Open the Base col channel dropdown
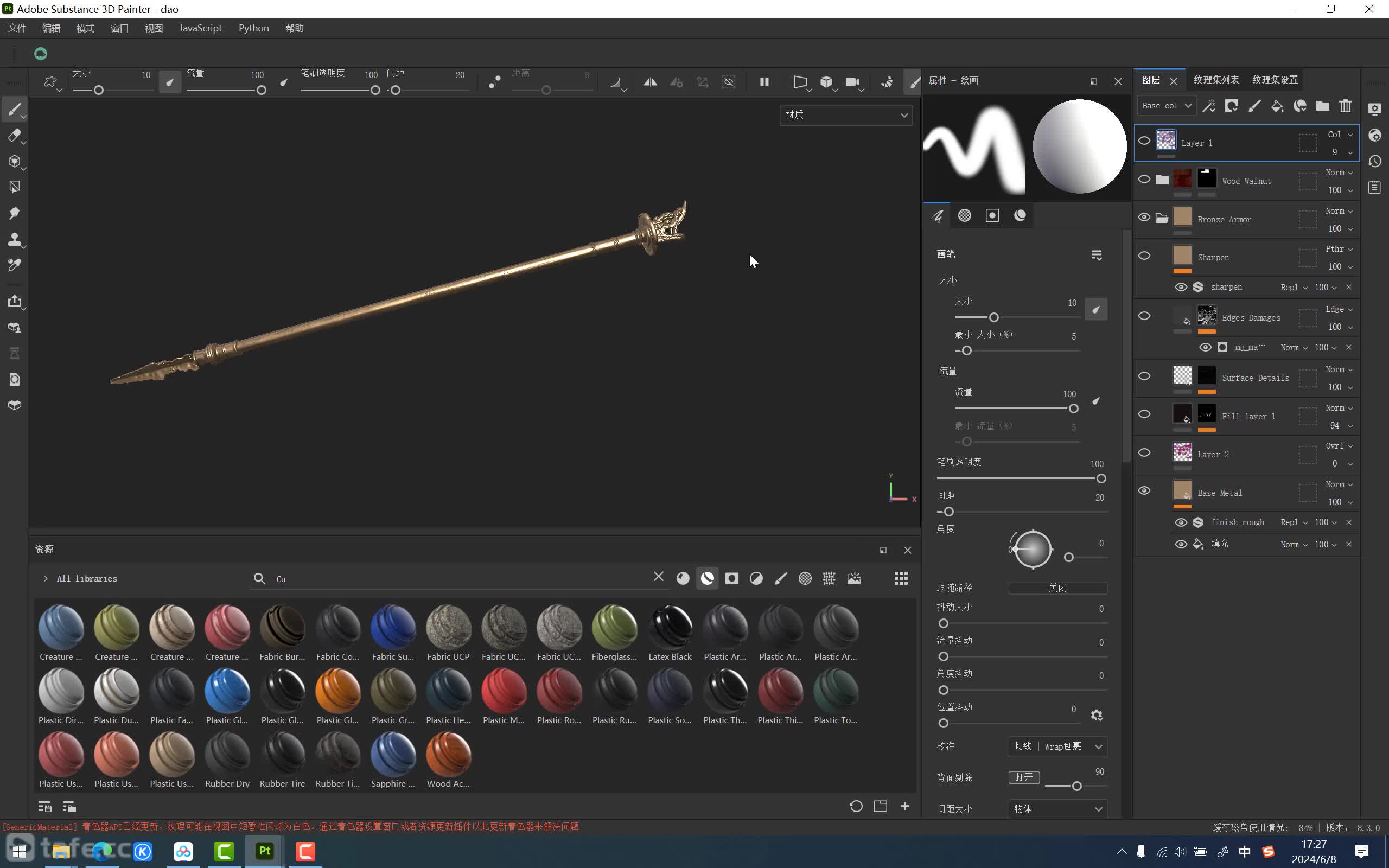 tap(1167, 106)
